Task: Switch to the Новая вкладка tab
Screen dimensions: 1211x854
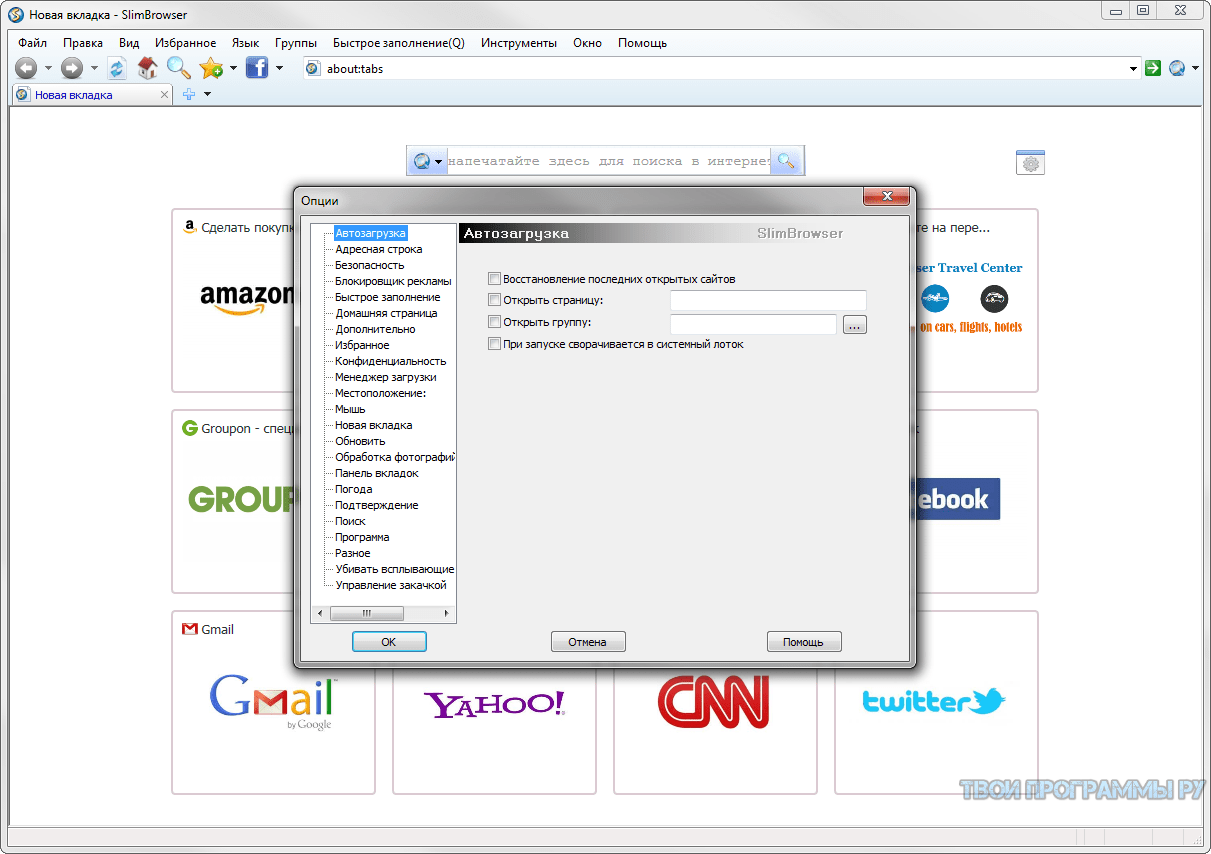Action: pos(93,95)
